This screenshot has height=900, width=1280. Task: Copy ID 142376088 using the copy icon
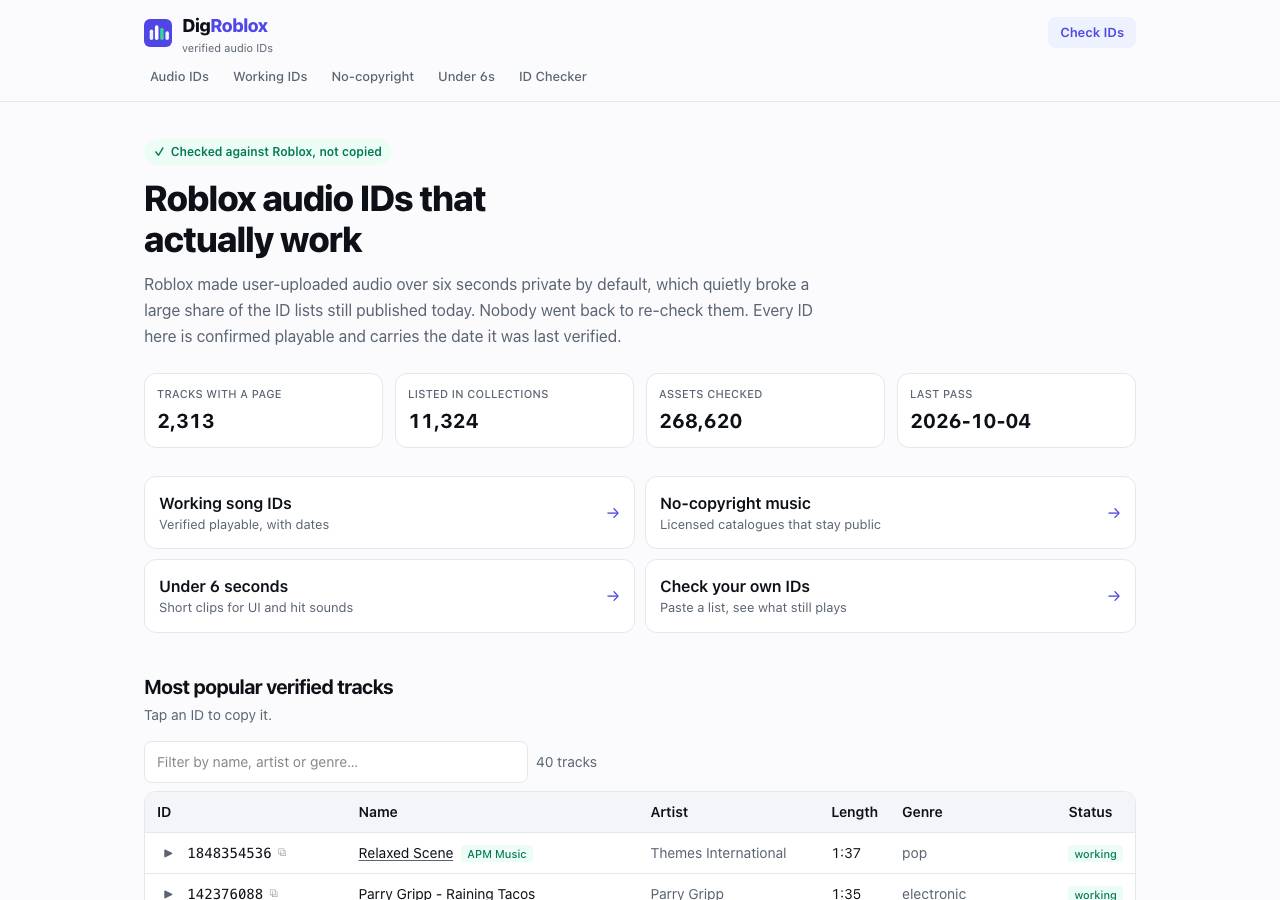[274, 893]
